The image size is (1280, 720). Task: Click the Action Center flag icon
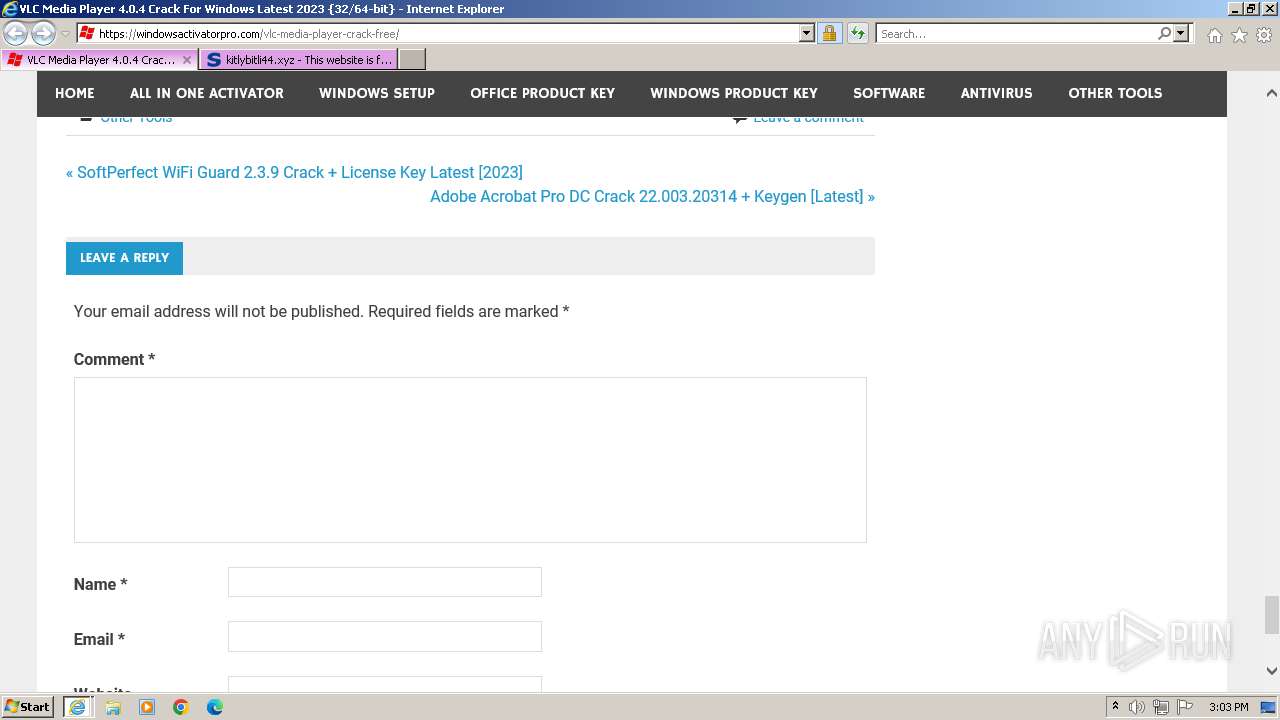[x=1185, y=707]
